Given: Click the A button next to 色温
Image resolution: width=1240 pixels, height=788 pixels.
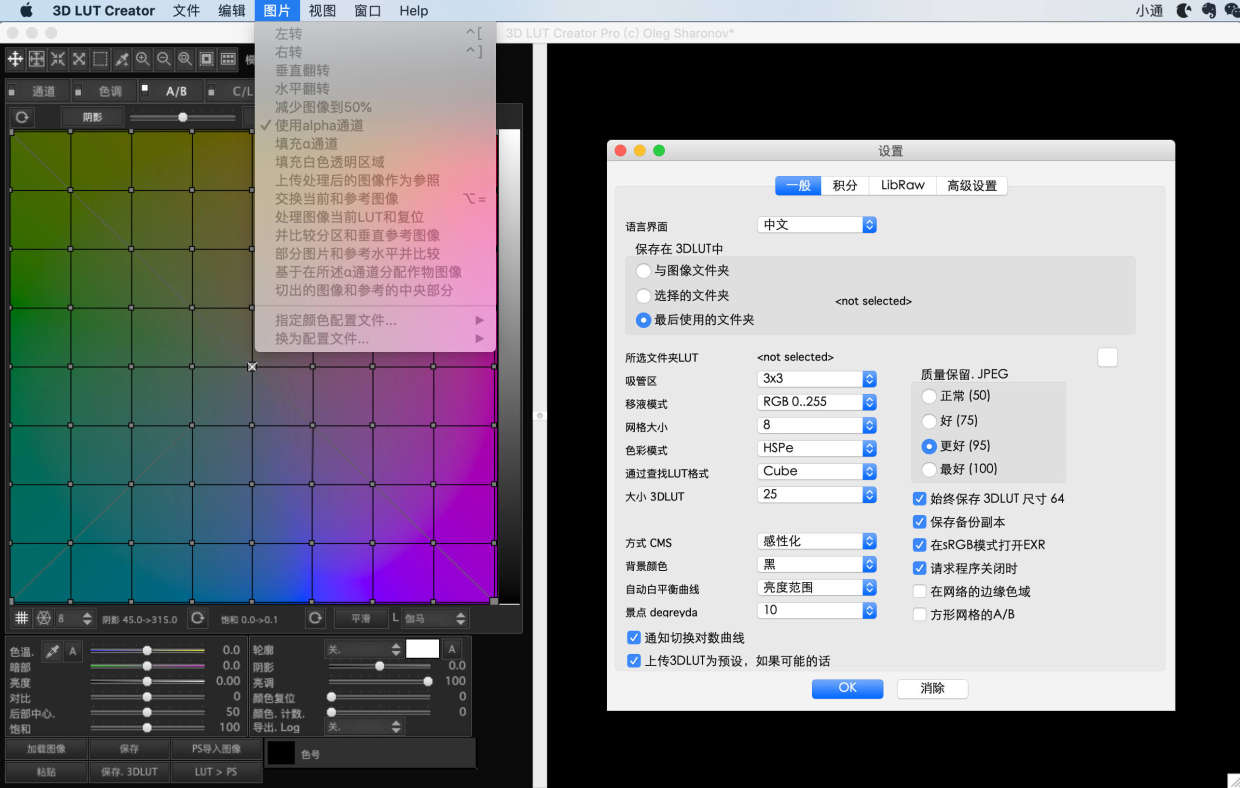Looking at the screenshot, I should click(73, 651).
